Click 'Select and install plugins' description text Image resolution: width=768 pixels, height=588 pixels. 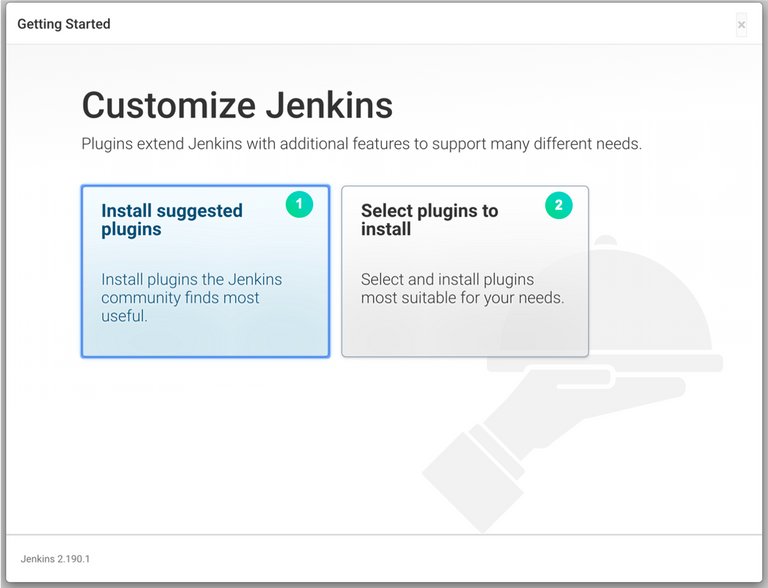point(462,288)
